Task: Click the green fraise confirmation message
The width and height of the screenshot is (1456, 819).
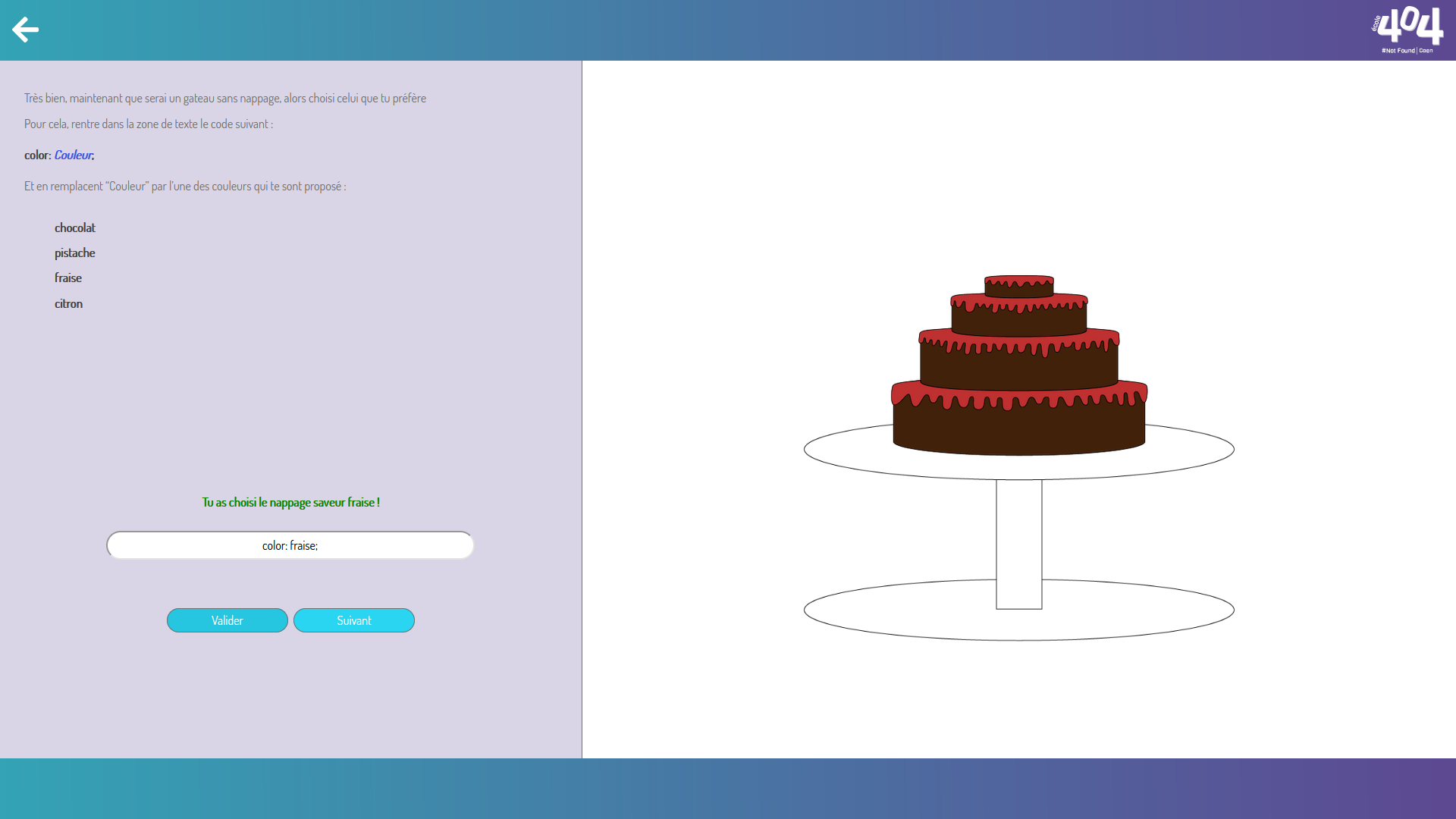Action: pyautogui.click(x=290, y=502)
